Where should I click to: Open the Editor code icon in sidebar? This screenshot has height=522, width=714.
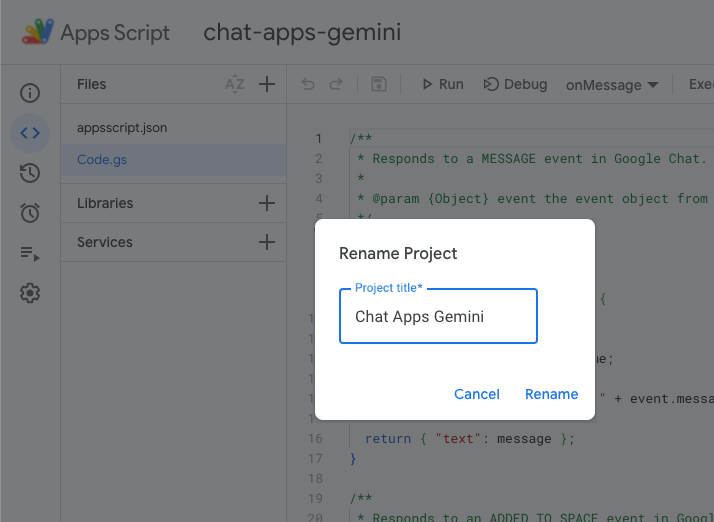coord(30,133)
